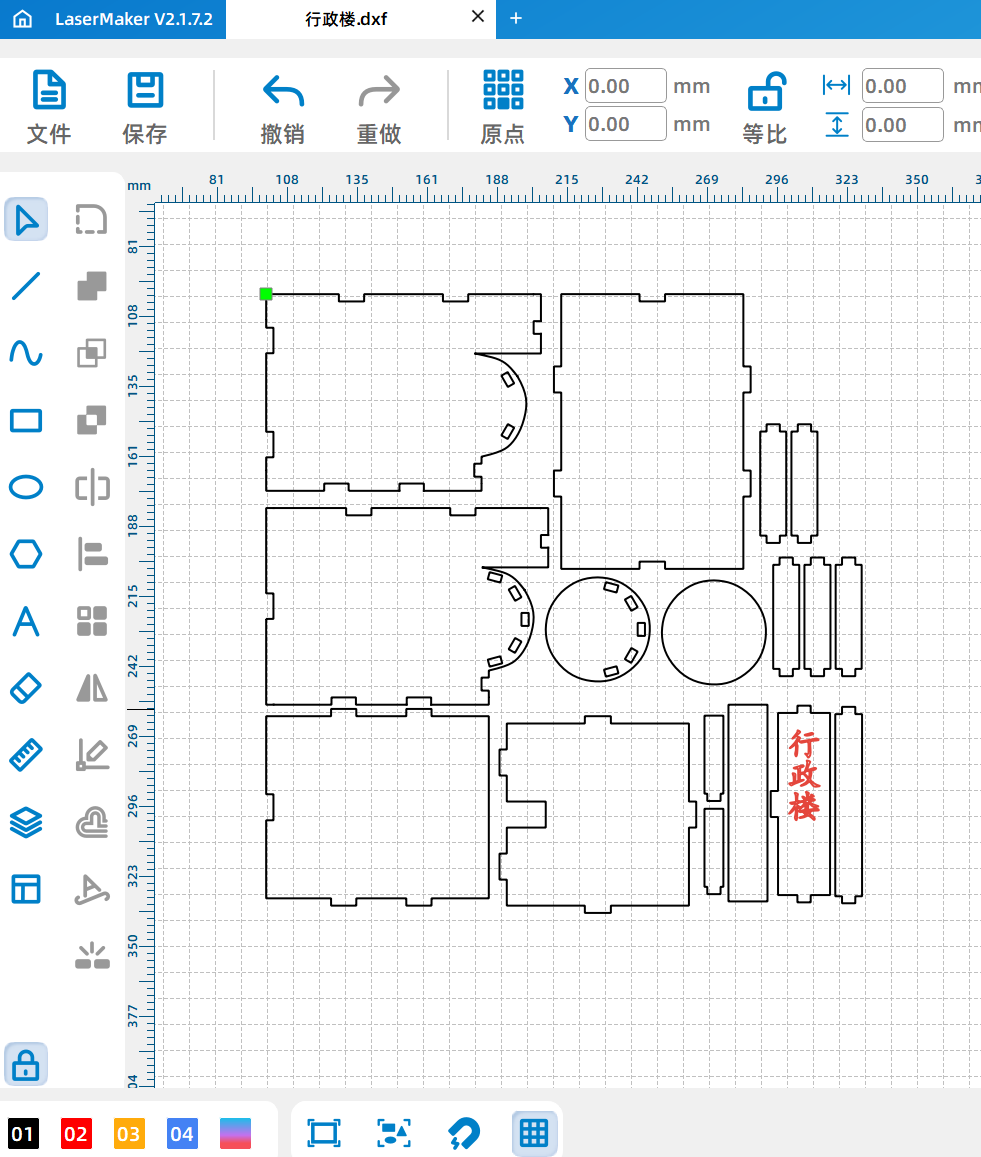Click the solid overlapping squares icon
The height and width of the screenshot is (1157, 981).
point(92,286)
